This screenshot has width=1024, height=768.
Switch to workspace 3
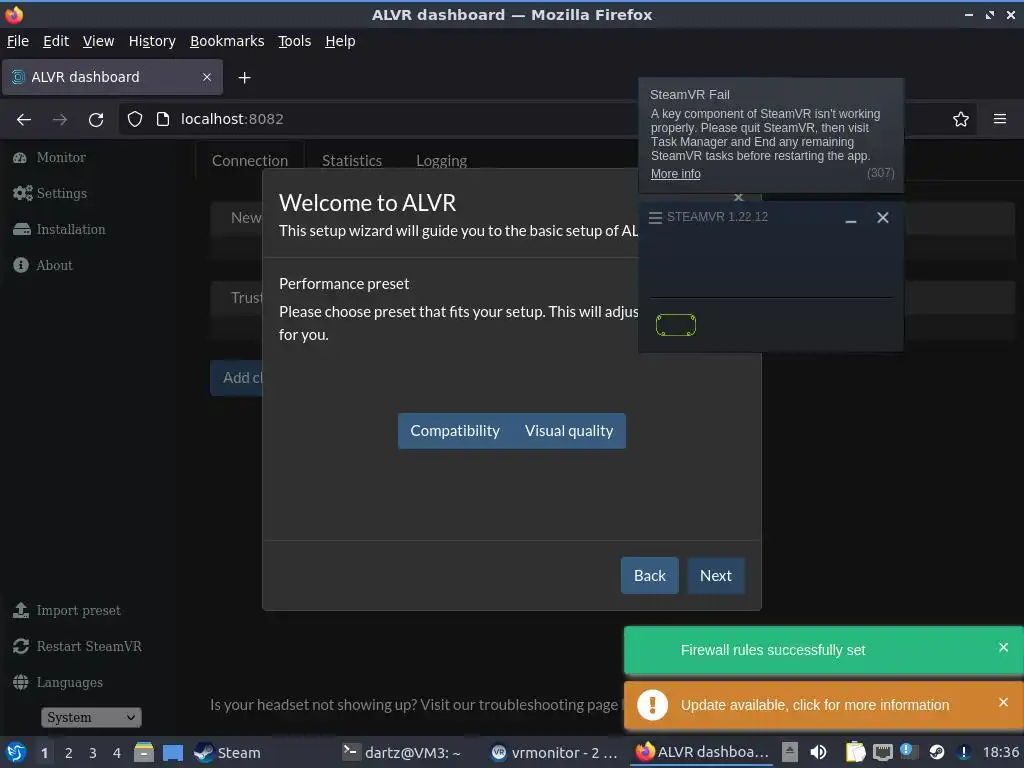pos(93,753)
